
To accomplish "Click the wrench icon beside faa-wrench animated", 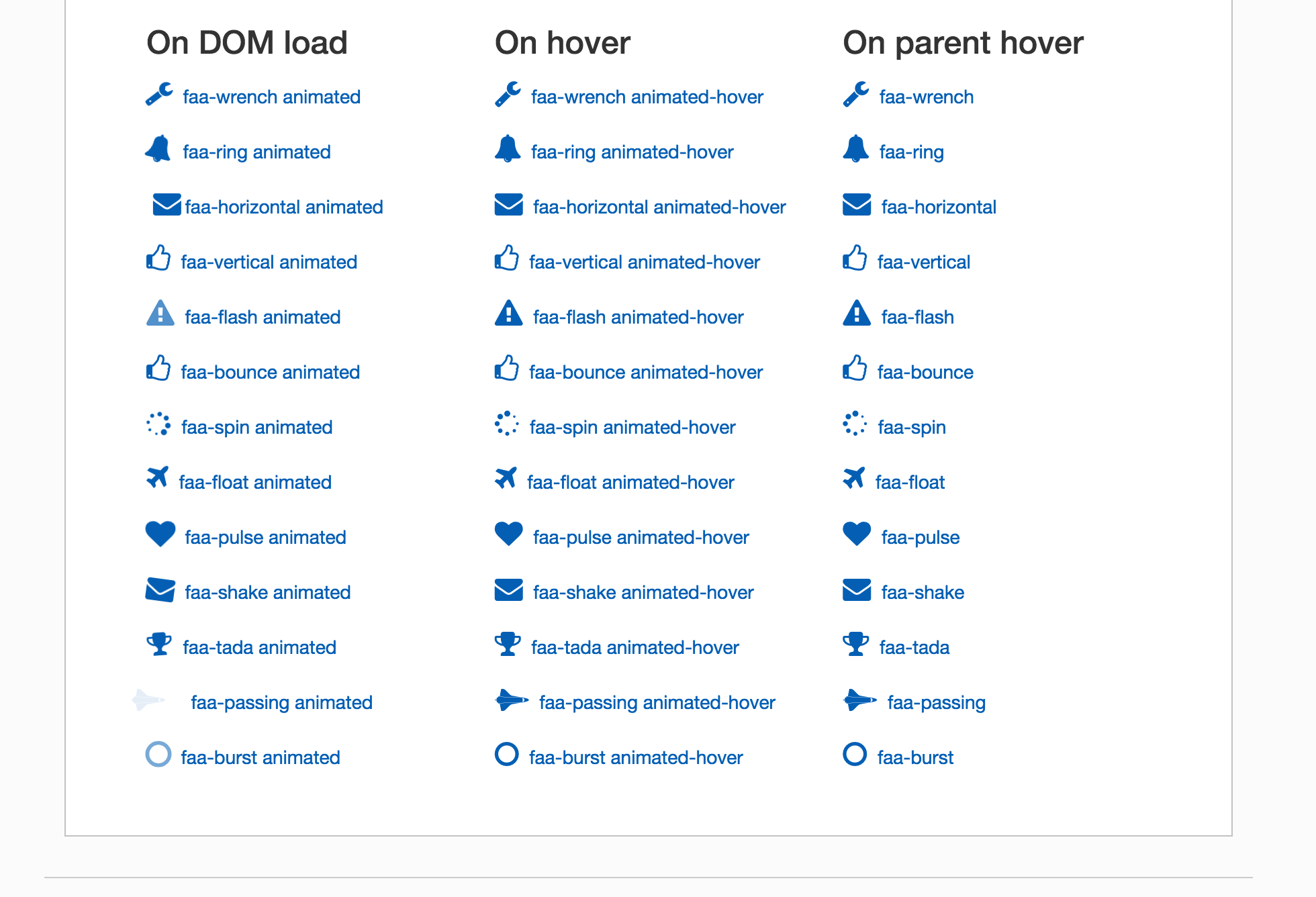I will pyautogui.click(x=160, y=95).
